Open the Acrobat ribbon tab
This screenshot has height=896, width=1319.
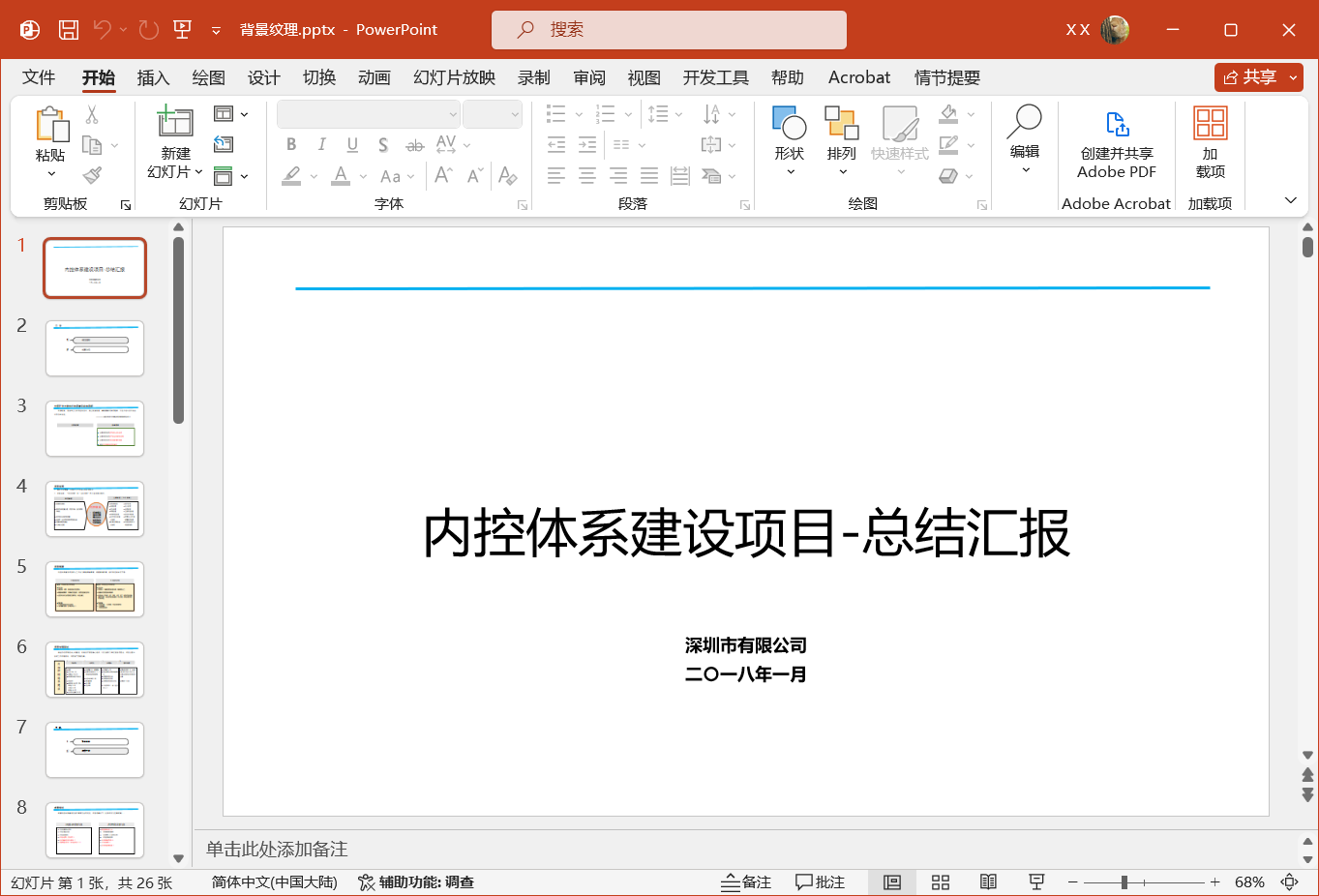point(858,77)
